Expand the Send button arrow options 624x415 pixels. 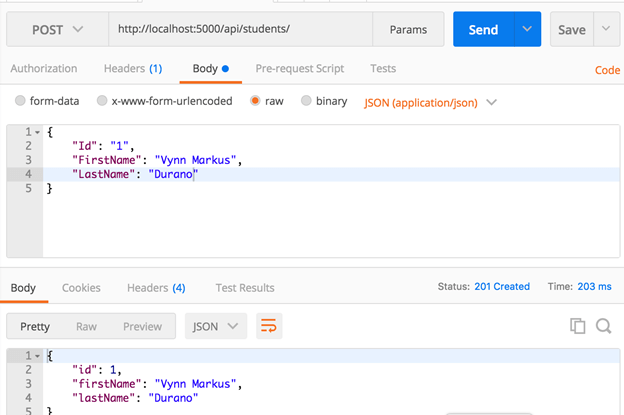[x=528, y=30]
